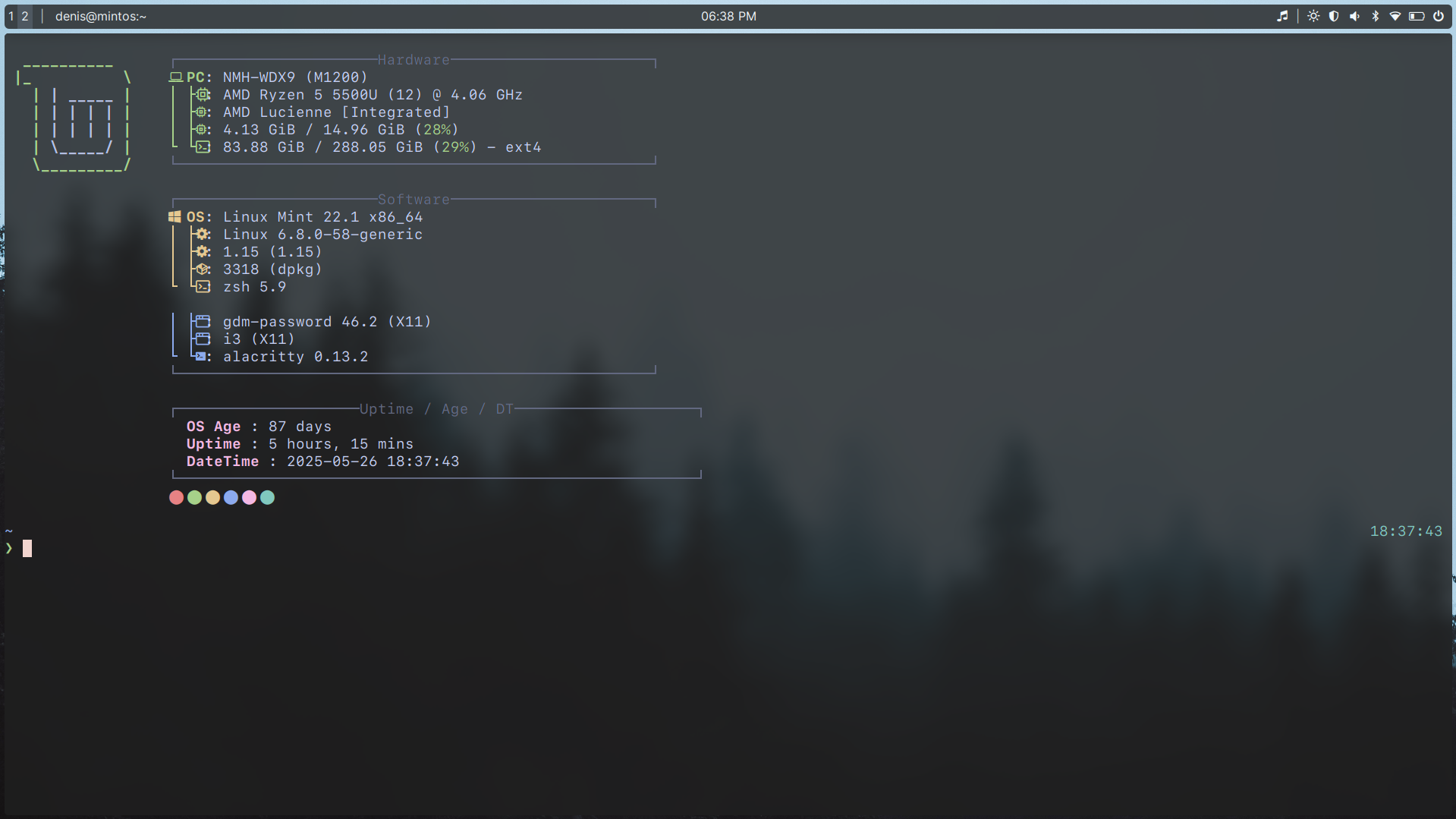This screenshot has height=819, width=1456.
Task: Click the CPU icon beside AMD Ryzen 5
Action: tap(203, 95)
